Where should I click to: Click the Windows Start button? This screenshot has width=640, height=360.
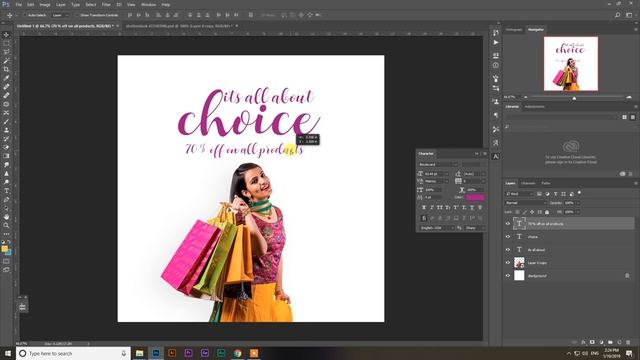pyautogui.click(x=7, y=353)
